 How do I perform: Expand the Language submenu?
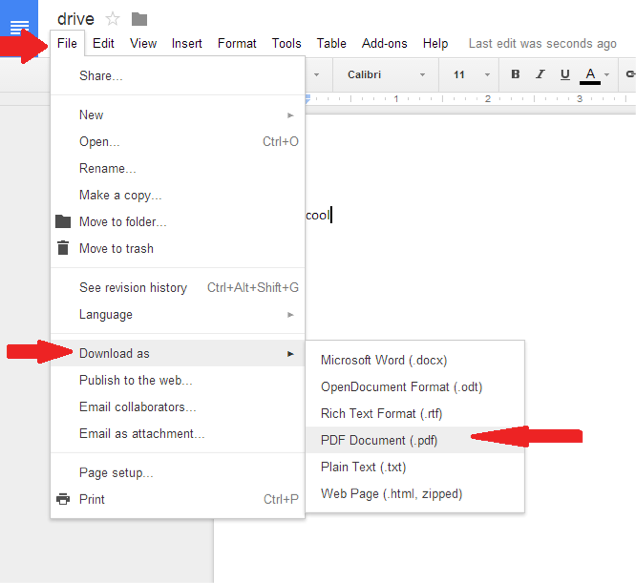click(178, 314)
